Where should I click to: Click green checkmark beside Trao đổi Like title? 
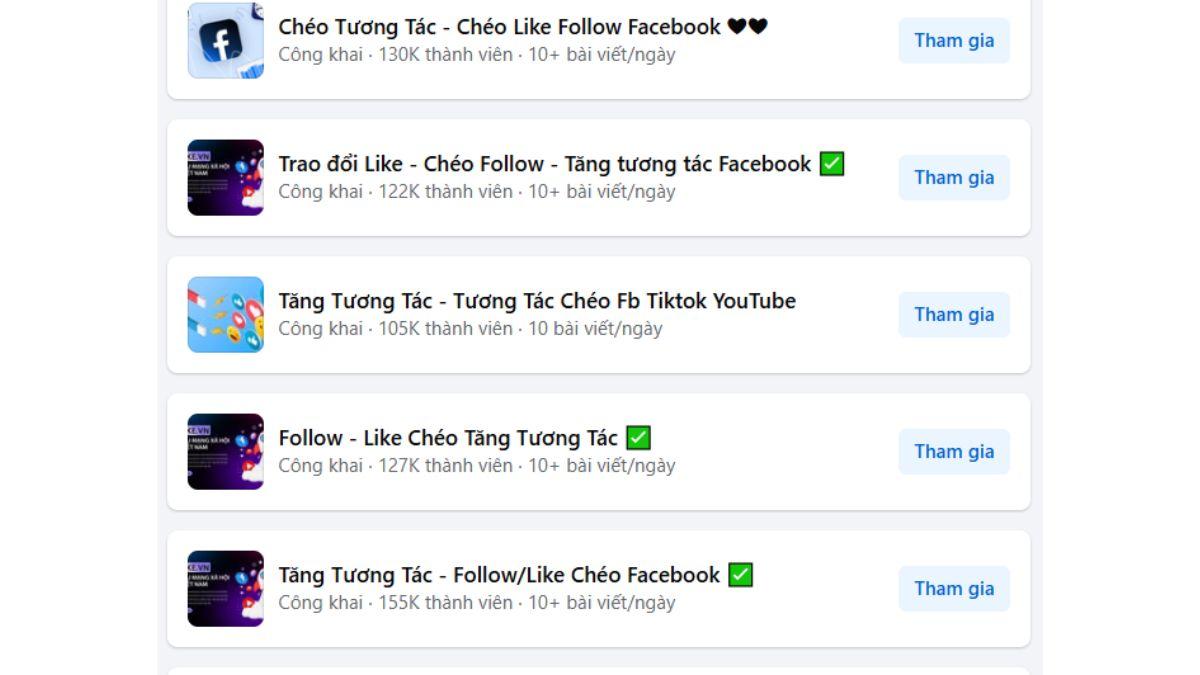(832, 164)
